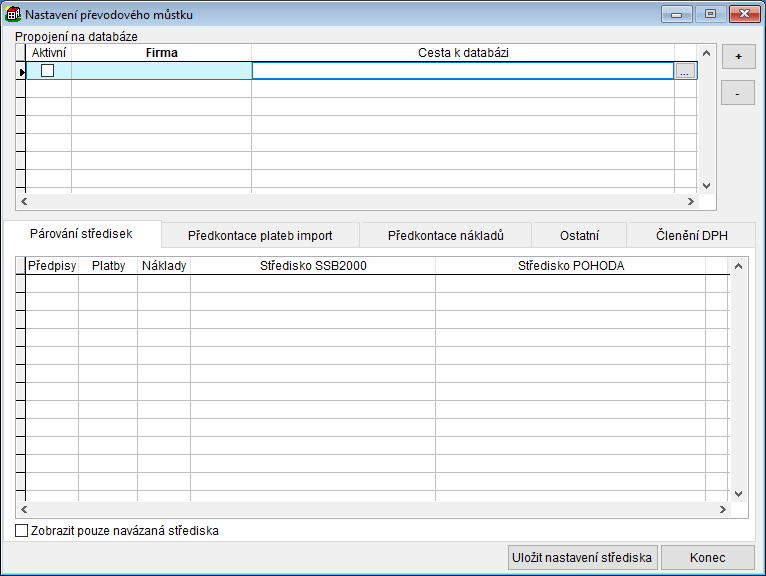Click the minus button to remove a connection
Image resolution: width=766 pixels, height=576 pixels.
point(738,93)
